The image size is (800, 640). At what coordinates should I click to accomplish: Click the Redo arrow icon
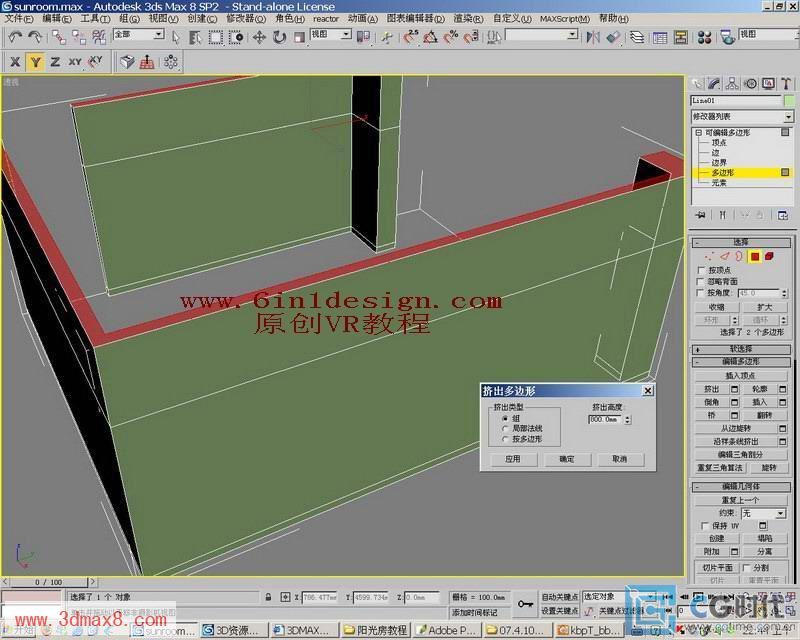(35, 37)
